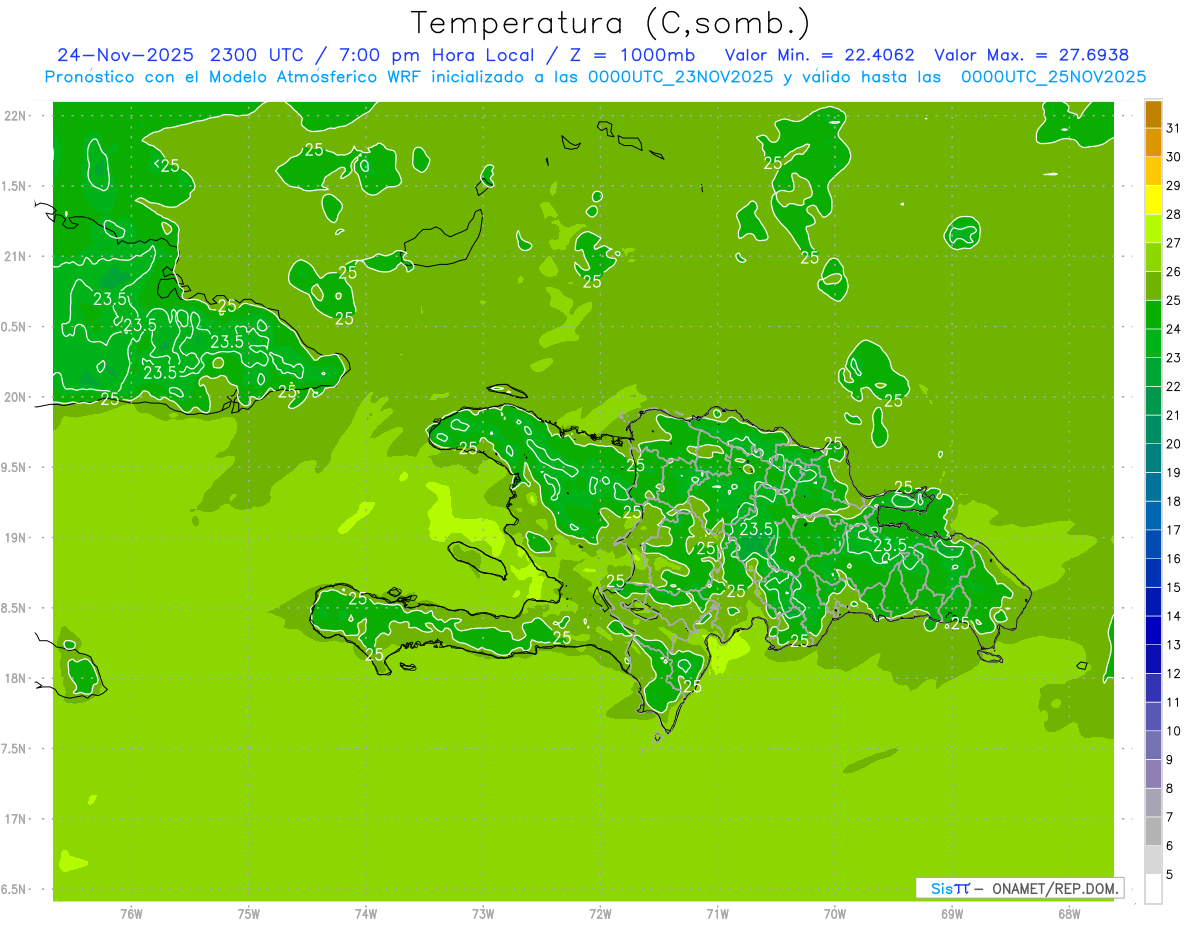Screen dimensions: 1200x927
Task: Pick the brown legend band above 31
Action: pyautogui.click(x=1153, y=114)
